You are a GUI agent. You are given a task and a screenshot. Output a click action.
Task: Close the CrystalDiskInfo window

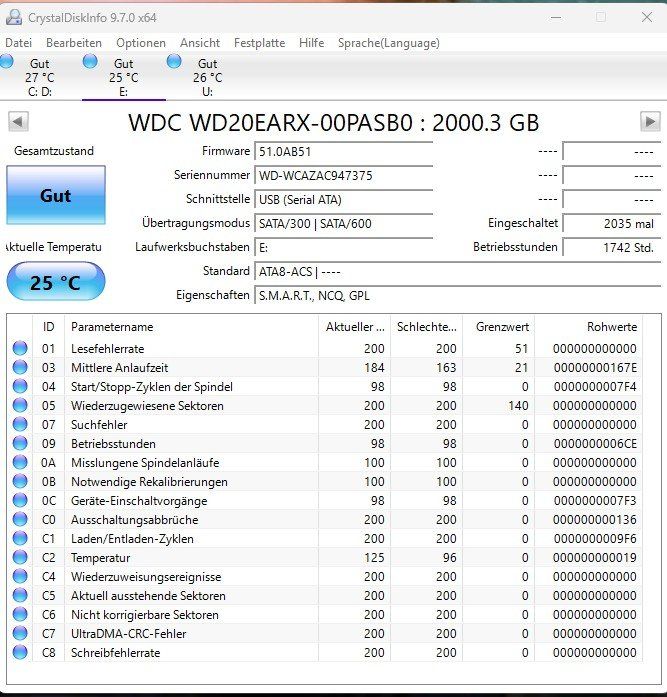[x=647, y=17]
